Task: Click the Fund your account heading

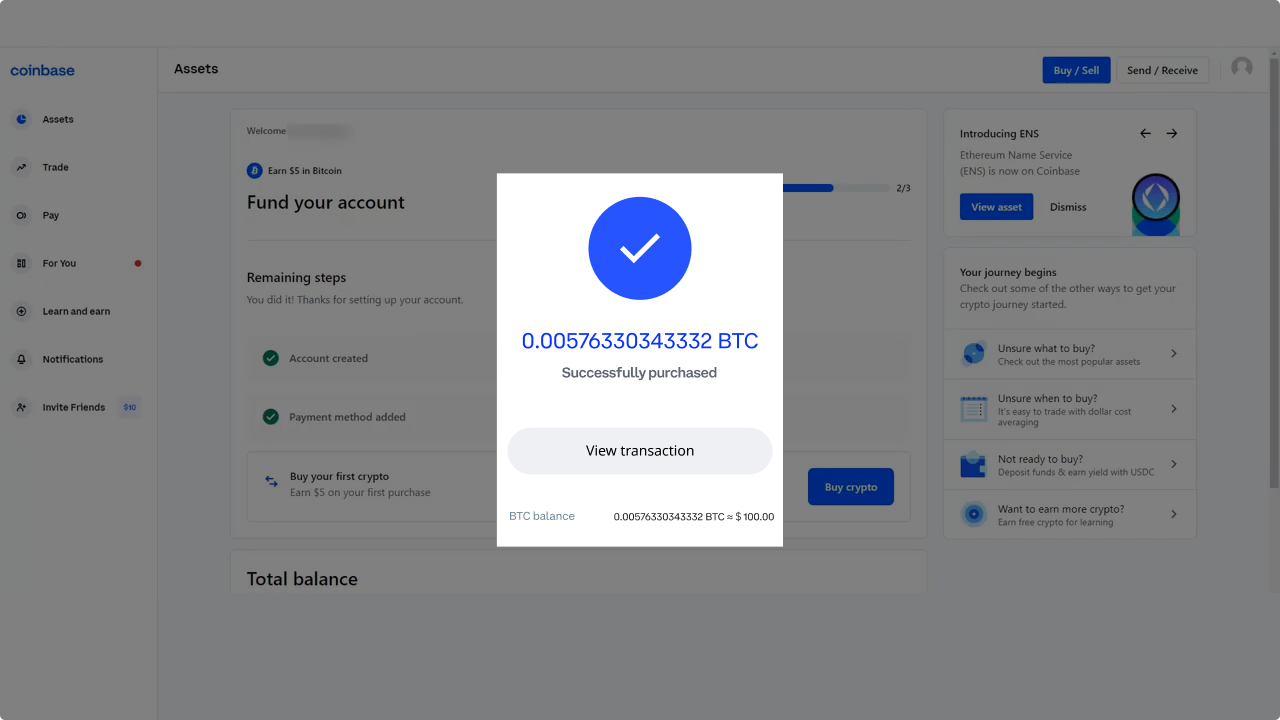Action: point(326,202)
